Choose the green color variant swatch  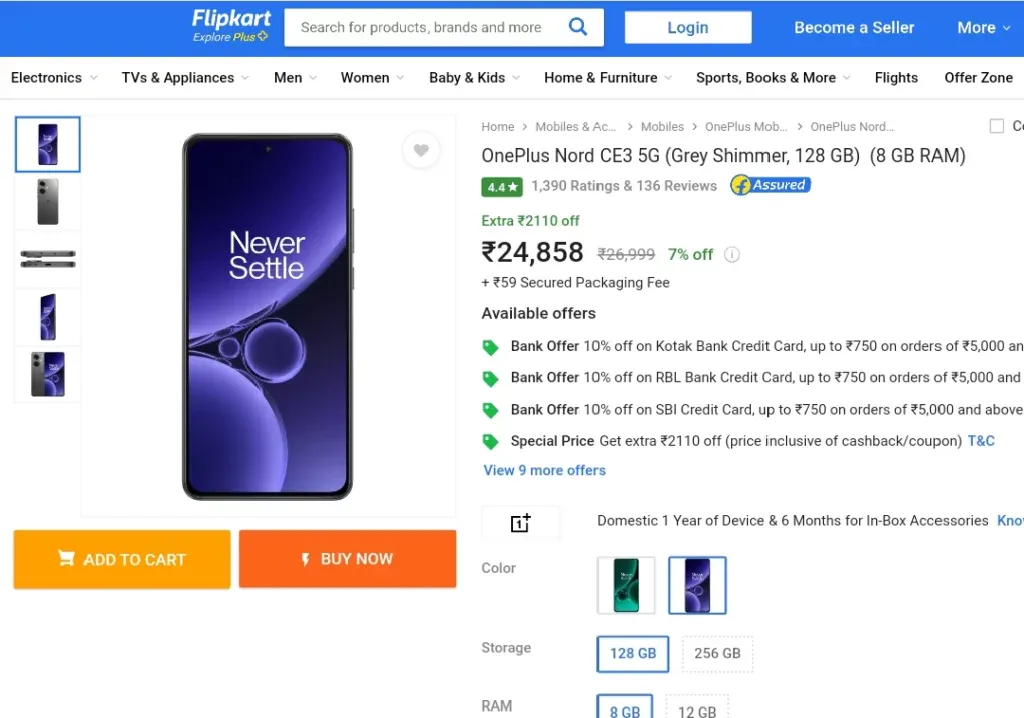tap(626, 585)
